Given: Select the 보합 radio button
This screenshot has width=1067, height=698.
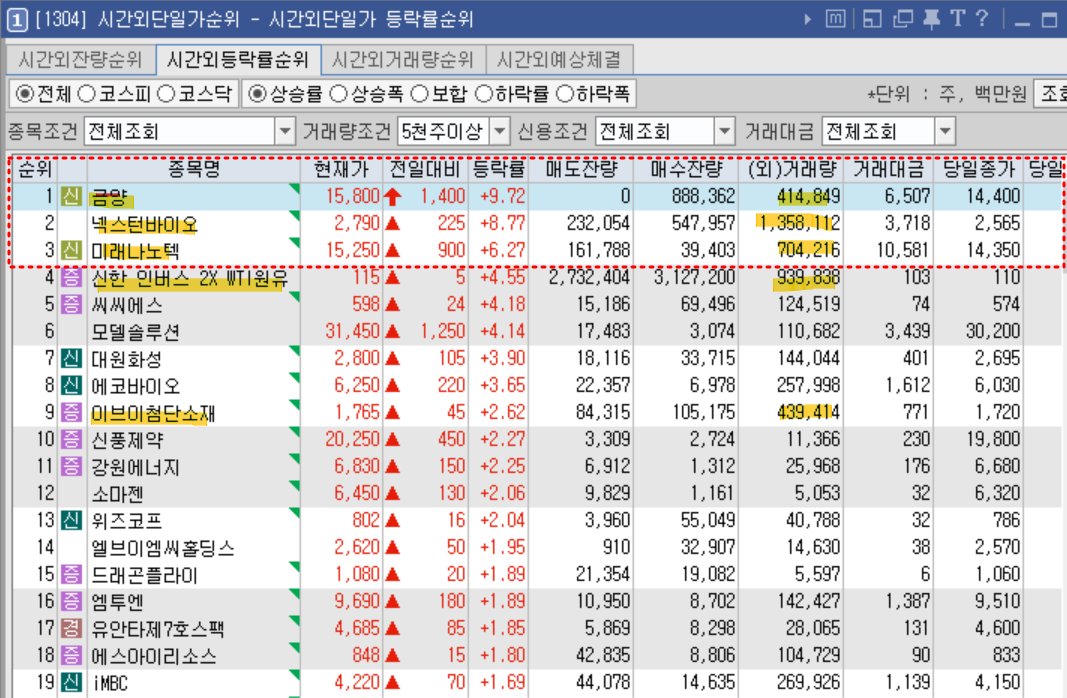Looking at the screenshot, I should coord(420,94).
